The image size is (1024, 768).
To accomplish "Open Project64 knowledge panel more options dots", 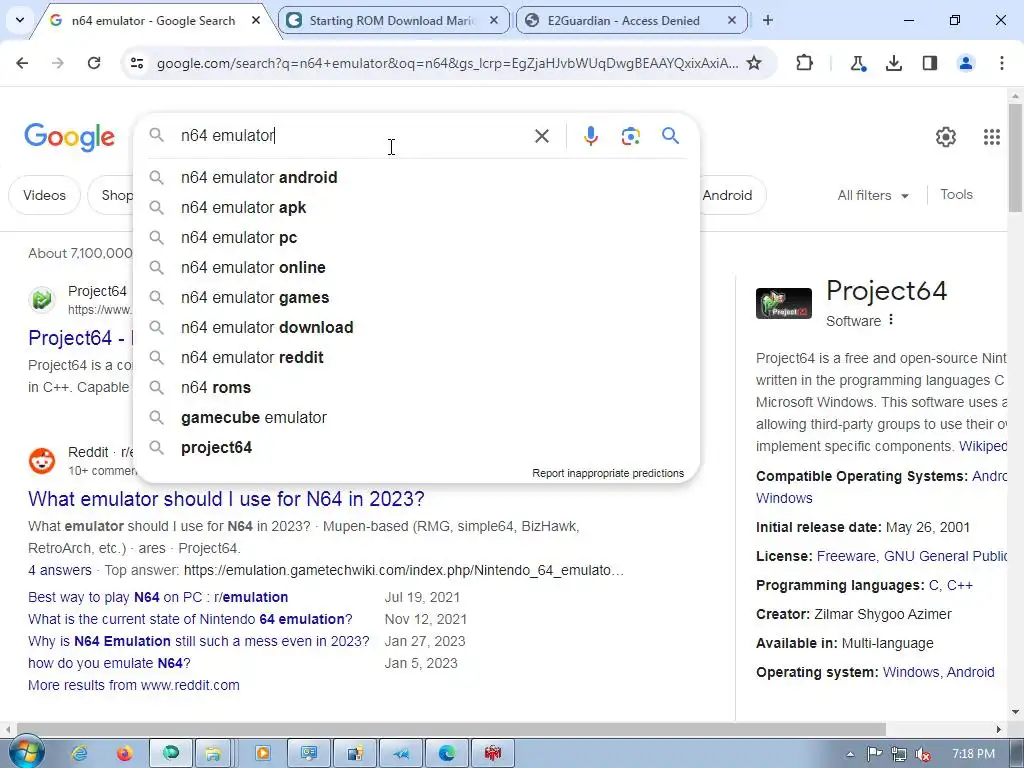I will point(891,320).
